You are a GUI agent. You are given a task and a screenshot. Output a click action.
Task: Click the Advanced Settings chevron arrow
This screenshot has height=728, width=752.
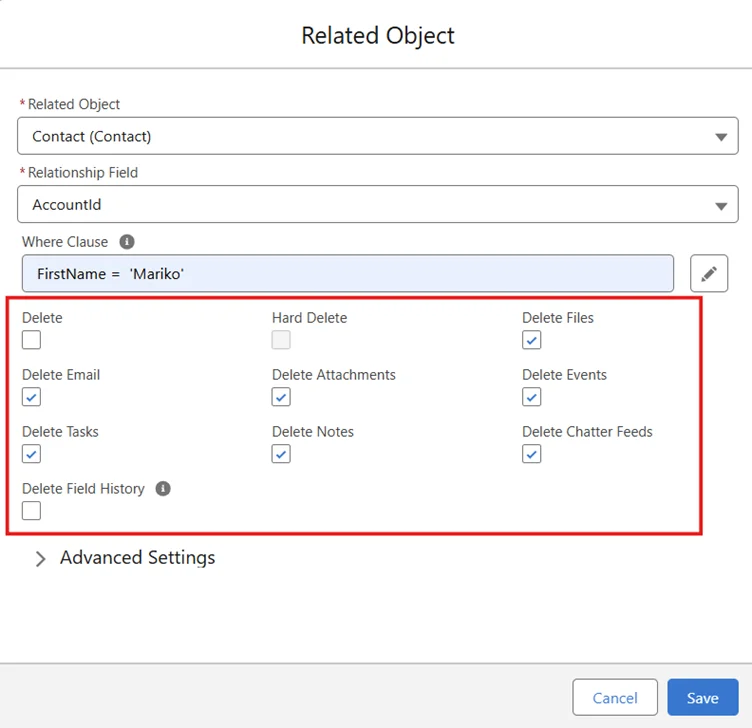(41, 559)
